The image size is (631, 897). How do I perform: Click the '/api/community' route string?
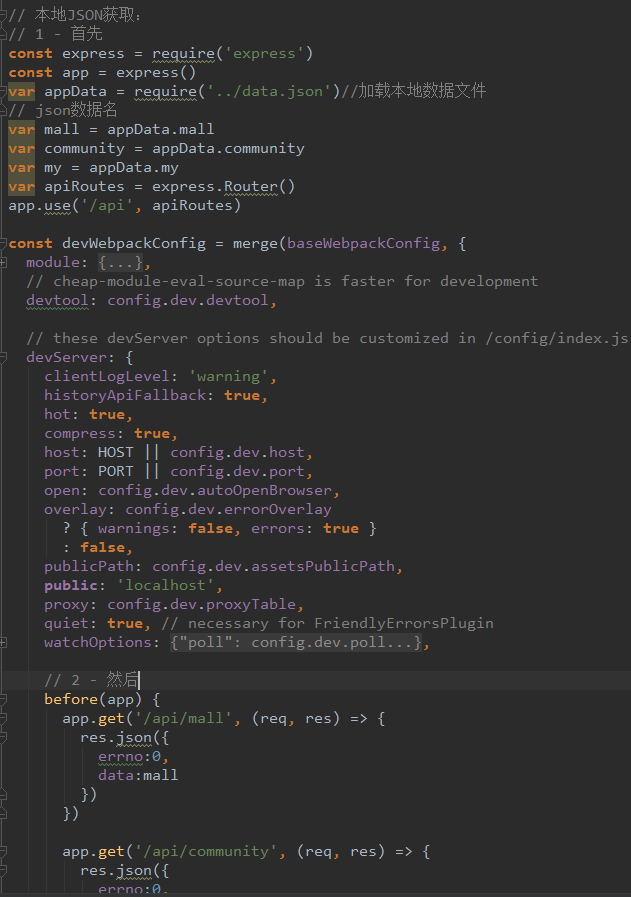(206, 851)
